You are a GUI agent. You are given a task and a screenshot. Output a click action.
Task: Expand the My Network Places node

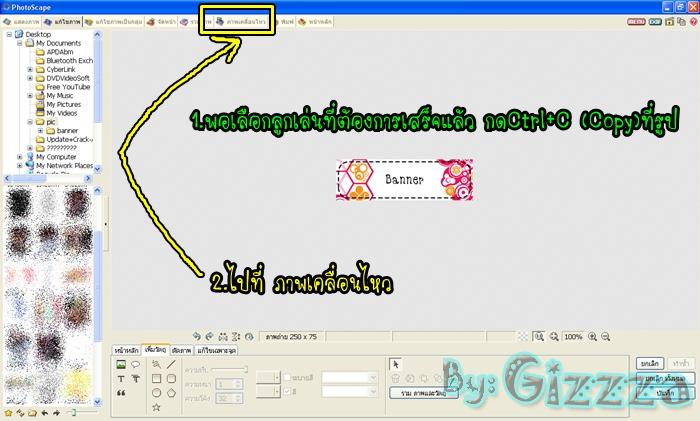(20, 166)
